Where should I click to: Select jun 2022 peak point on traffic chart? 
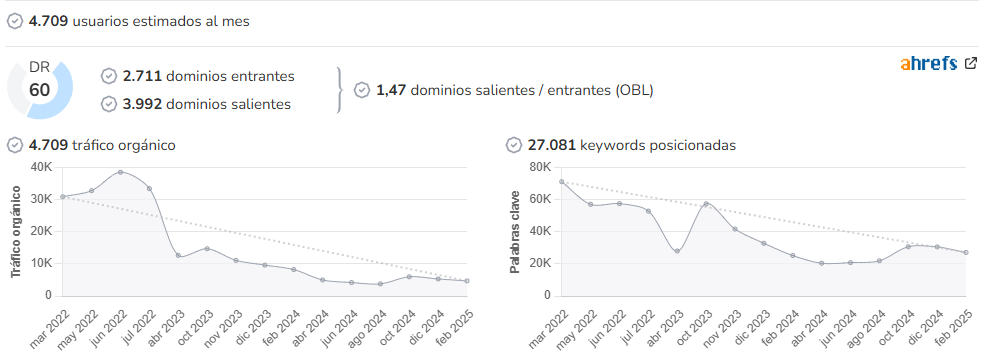(120, 172)
